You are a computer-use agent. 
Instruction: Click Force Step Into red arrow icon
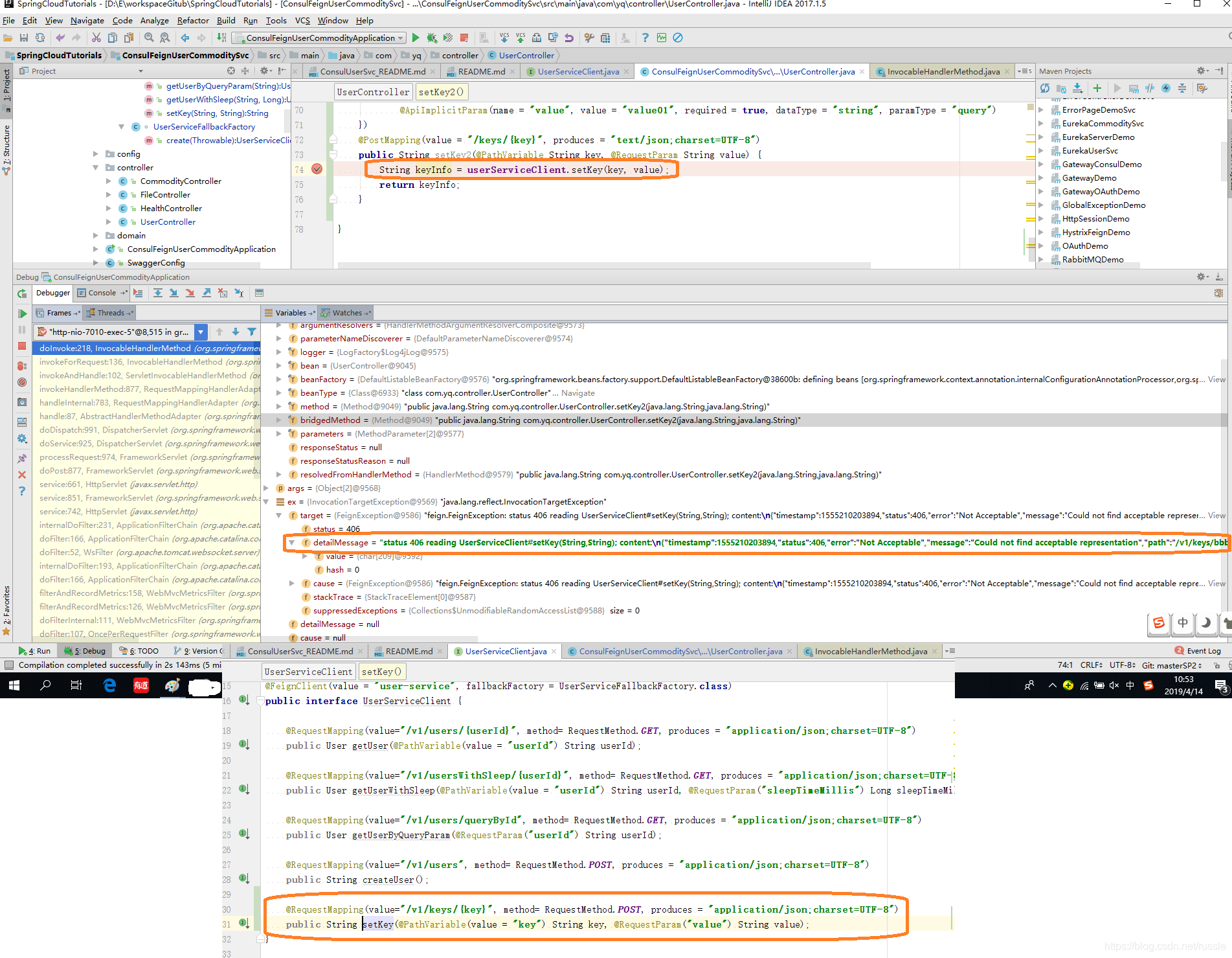190,293
